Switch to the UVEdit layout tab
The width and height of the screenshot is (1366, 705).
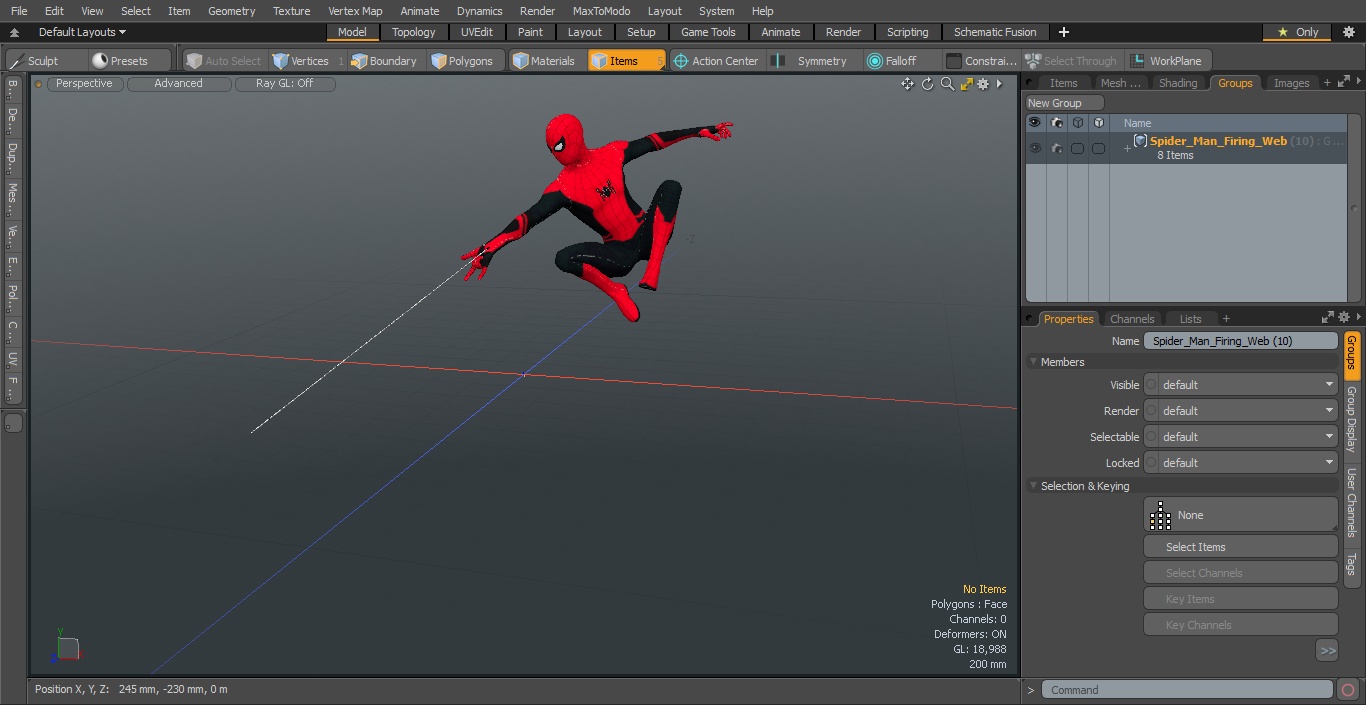477,32
